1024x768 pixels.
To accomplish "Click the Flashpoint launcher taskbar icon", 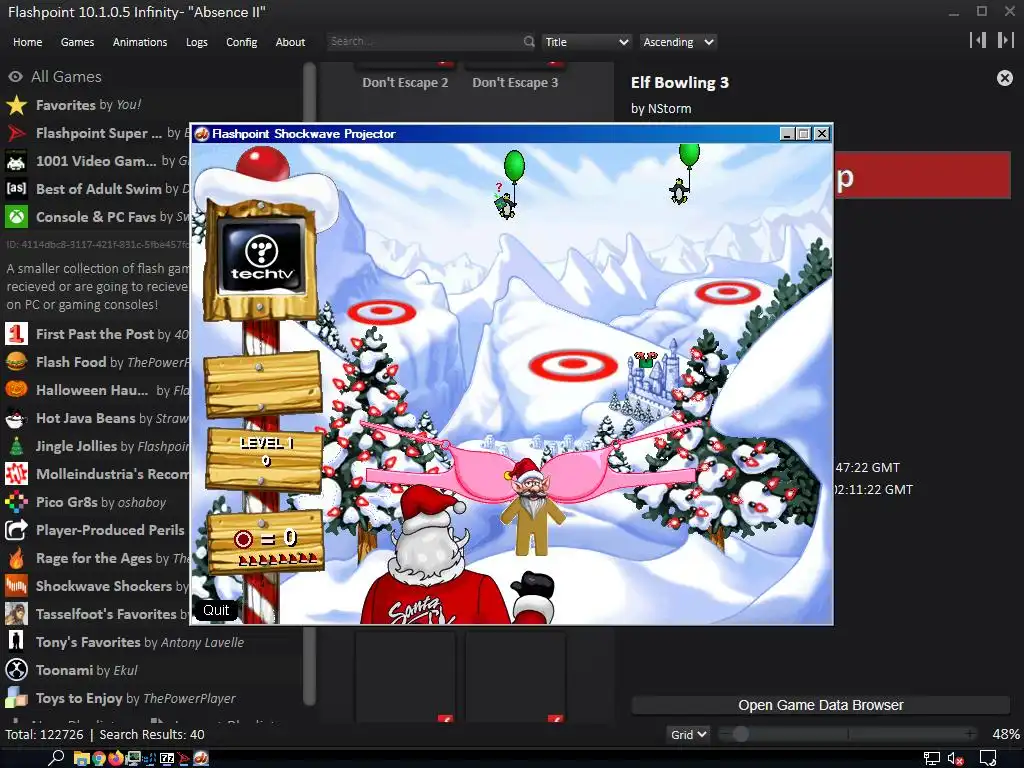I will 184,758.
